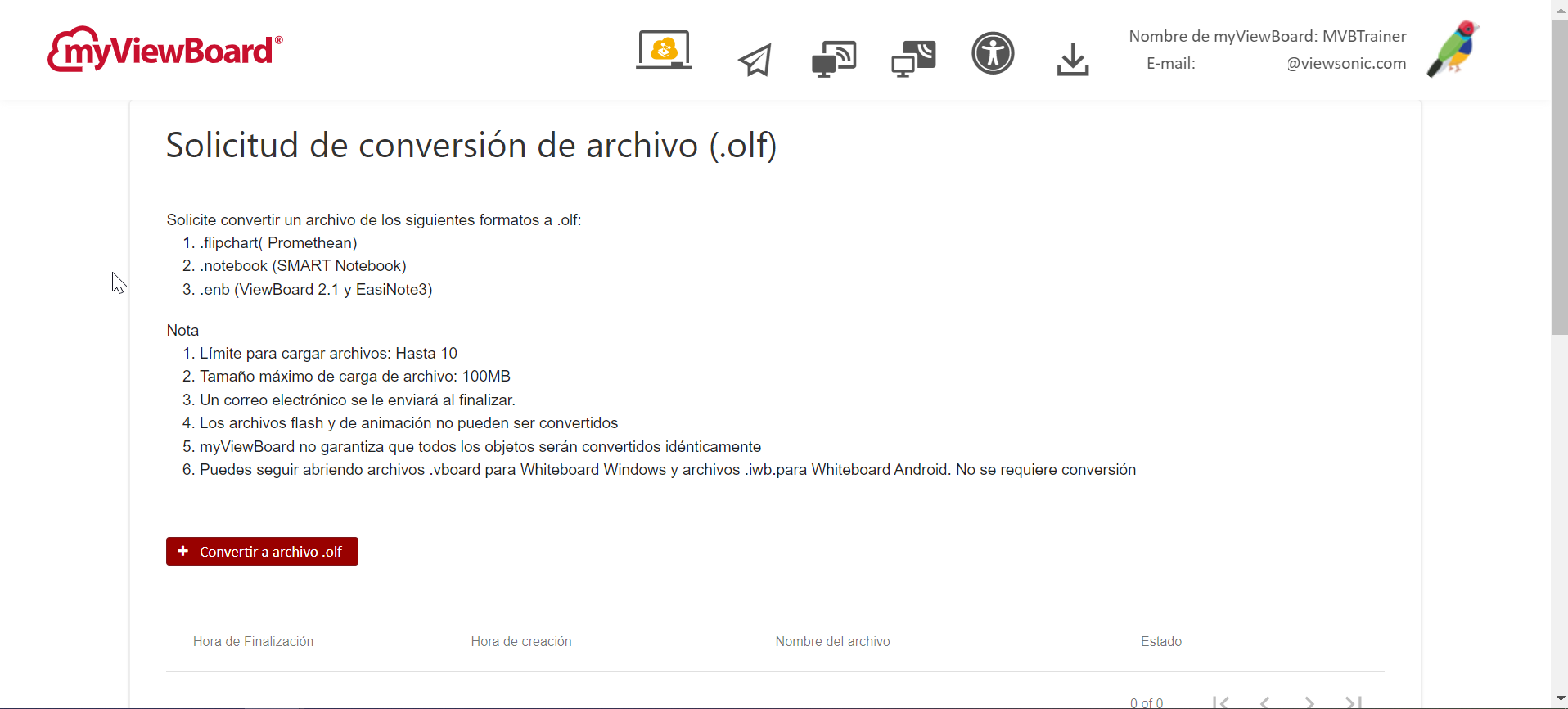Click the Convertir a archivo .olf button
The height and width of the screenshot is (709, 1568).
[262, 551]
